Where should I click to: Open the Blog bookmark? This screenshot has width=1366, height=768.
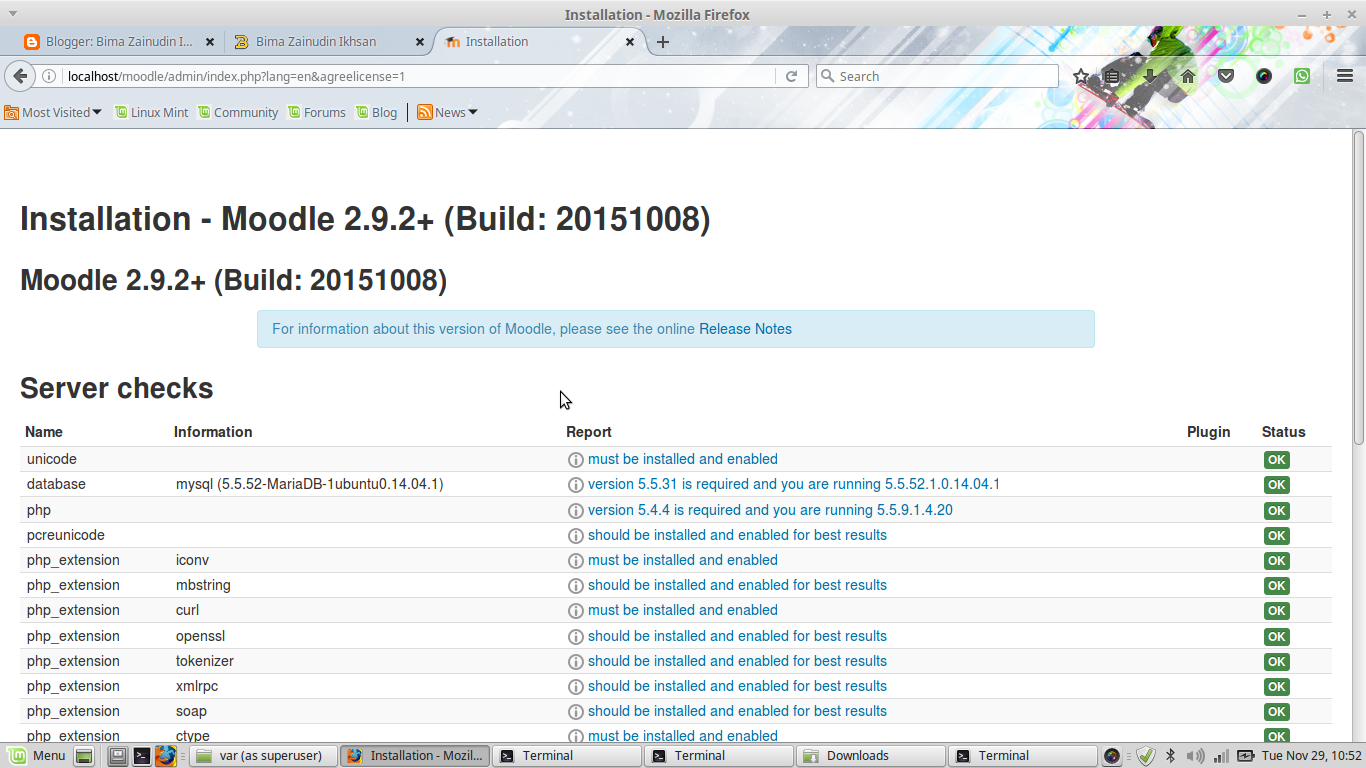(x=377, y=112)
